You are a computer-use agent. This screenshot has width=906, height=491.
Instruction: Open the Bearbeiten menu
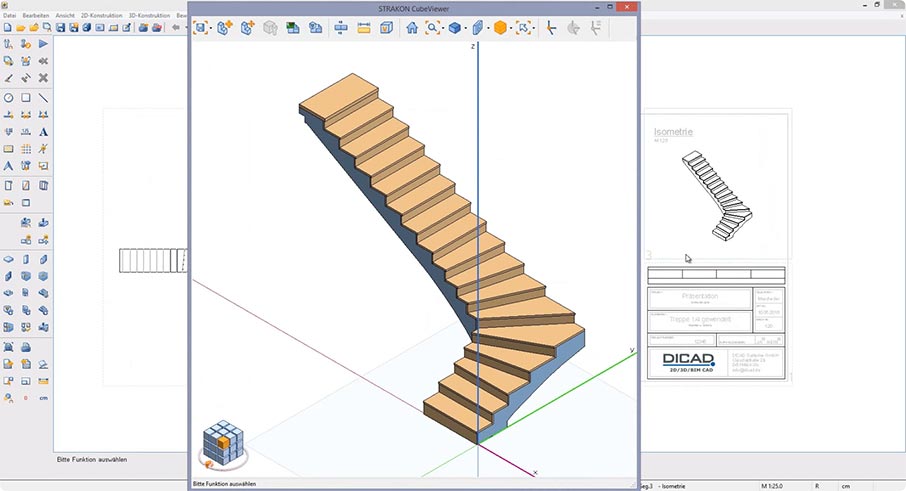36,16
